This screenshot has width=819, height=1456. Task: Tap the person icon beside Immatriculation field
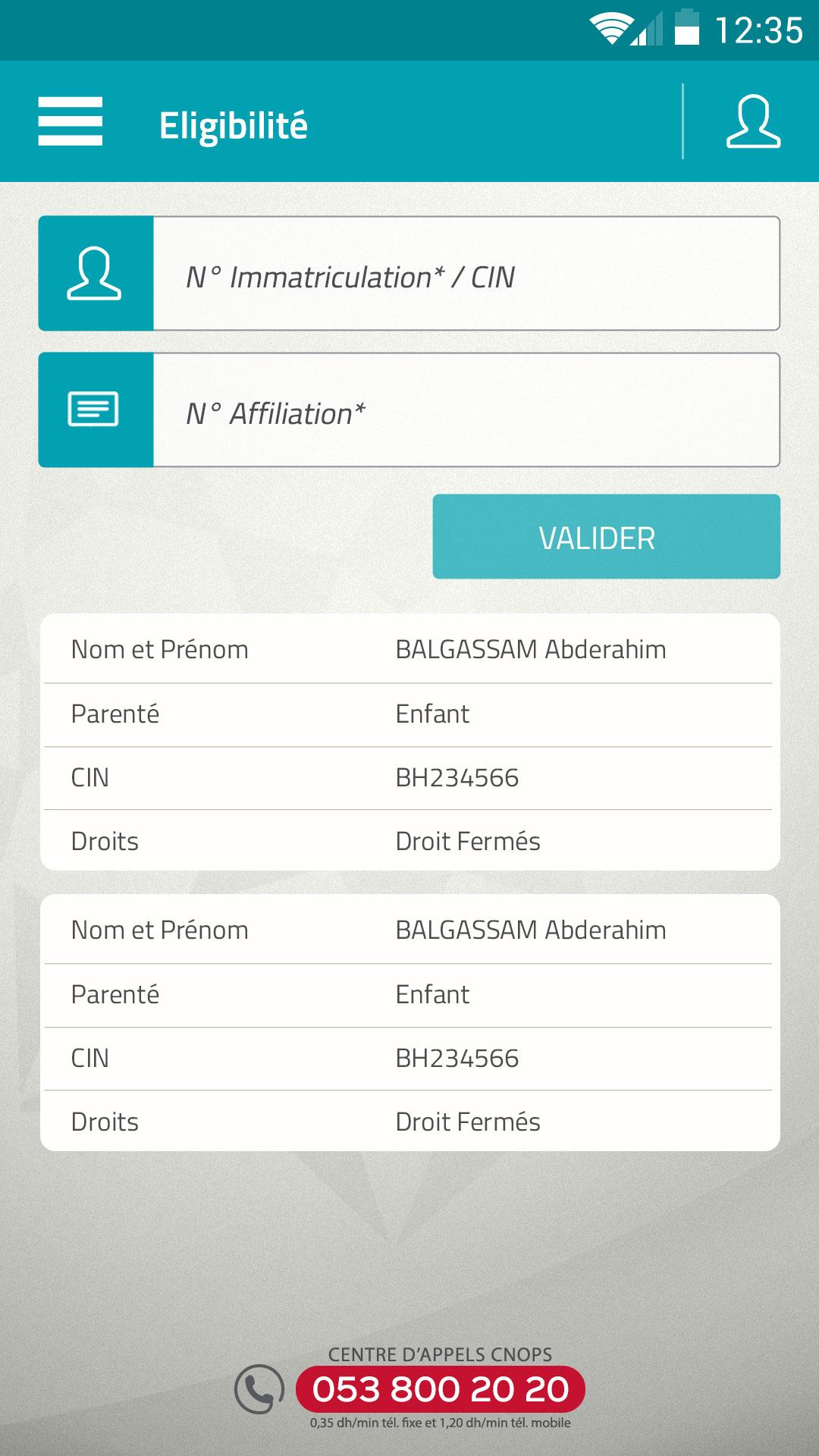(x=96, y=274)
